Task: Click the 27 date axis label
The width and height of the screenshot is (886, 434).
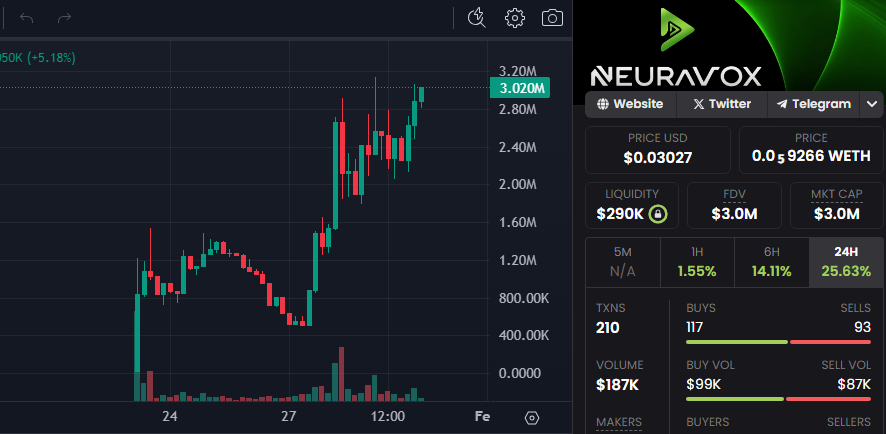Action: 289,417
